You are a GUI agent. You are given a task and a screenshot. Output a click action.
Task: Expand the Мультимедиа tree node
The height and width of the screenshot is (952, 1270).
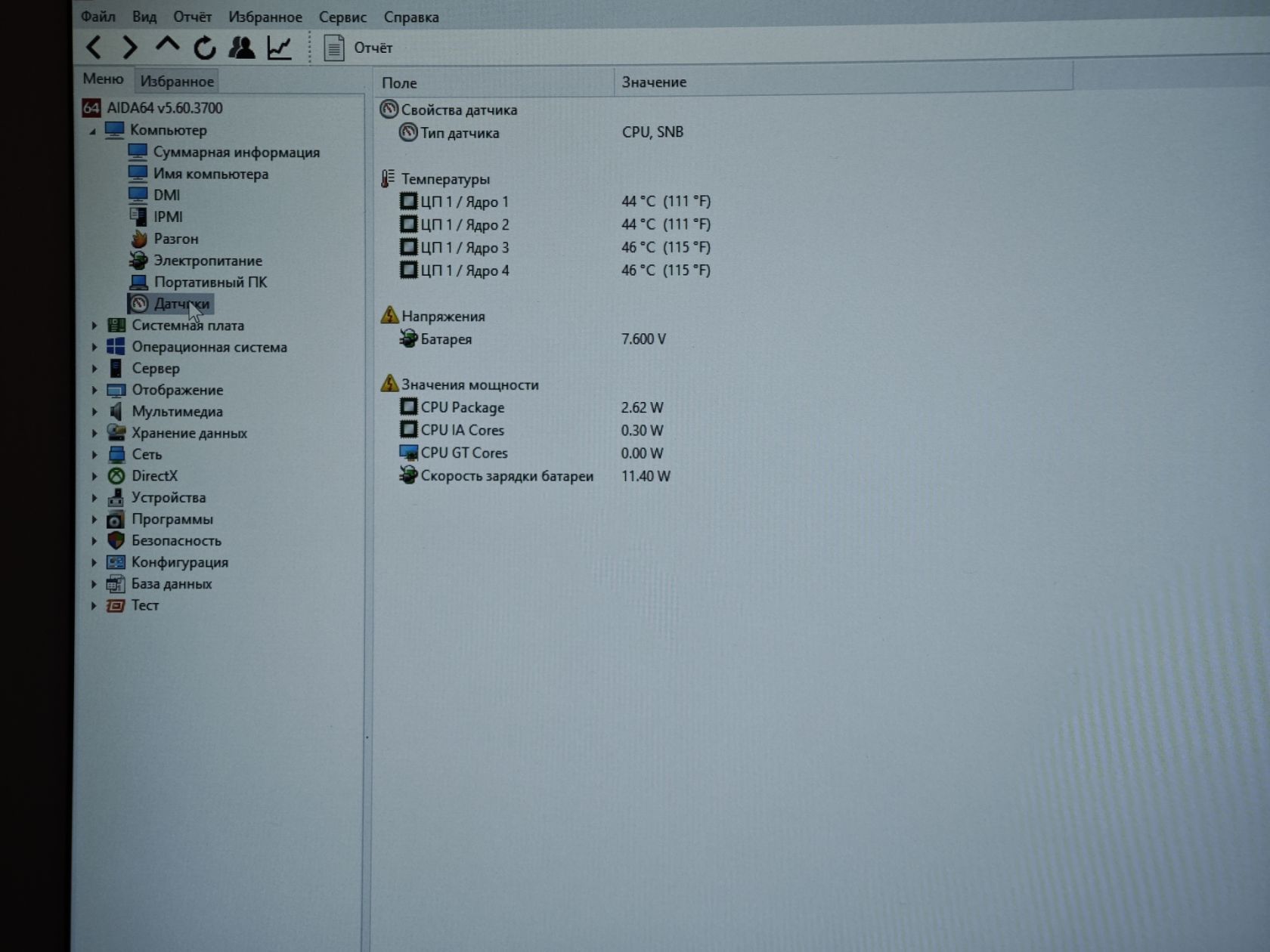(94, 412)
